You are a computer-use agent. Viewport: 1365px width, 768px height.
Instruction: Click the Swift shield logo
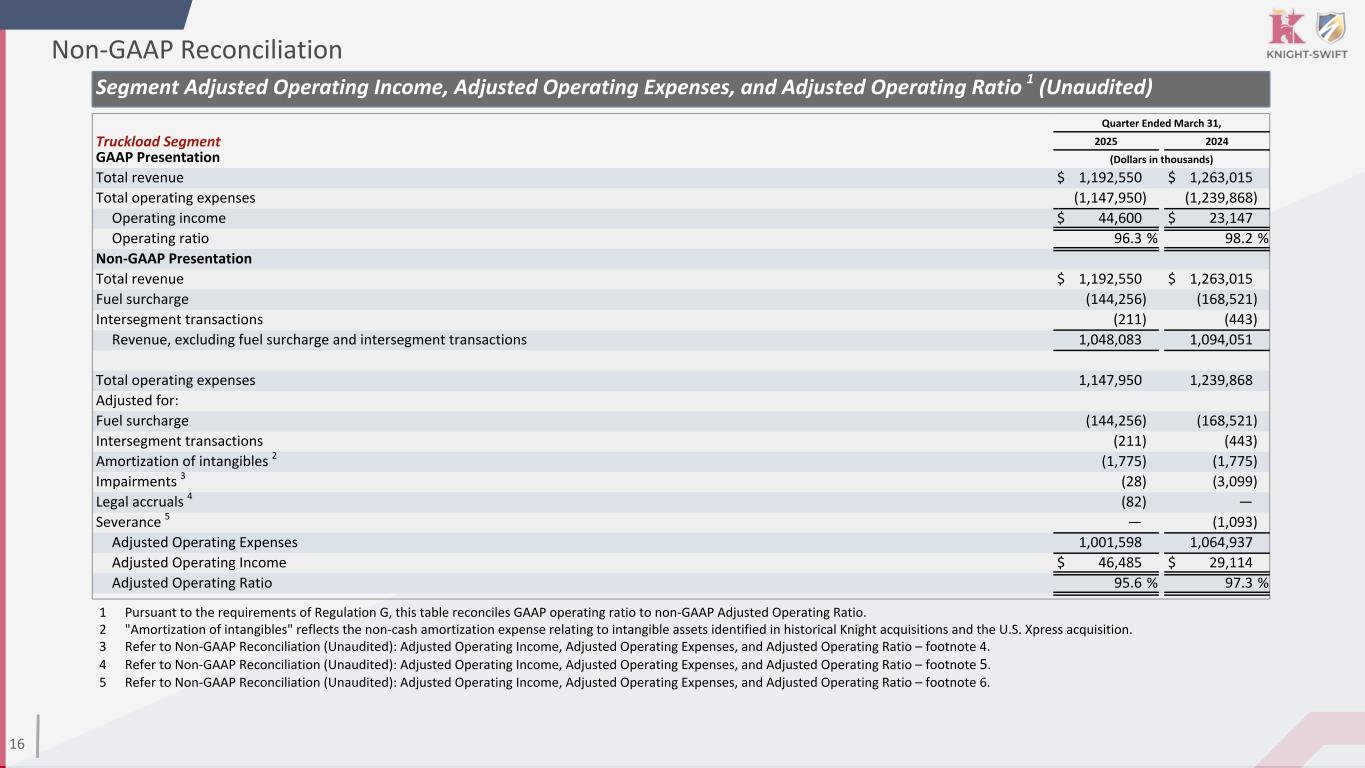pos(1328,27)
